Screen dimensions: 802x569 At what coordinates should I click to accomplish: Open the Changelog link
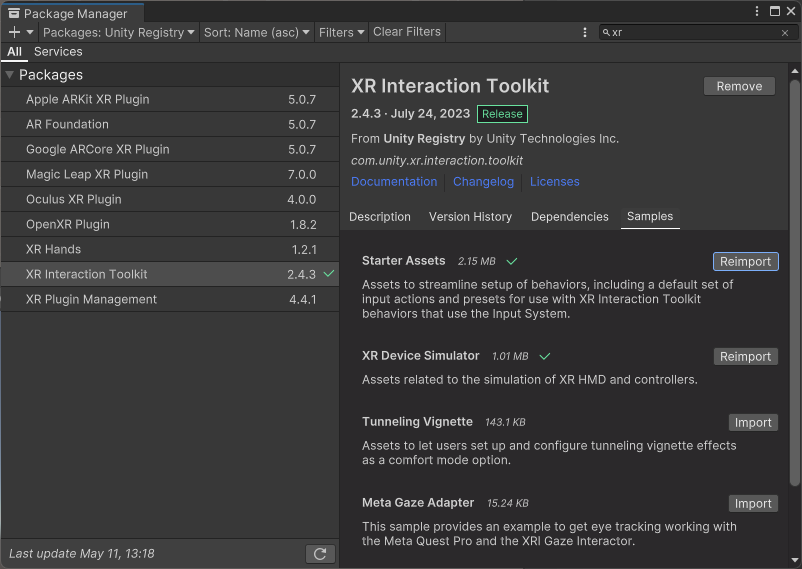(483, 182)
